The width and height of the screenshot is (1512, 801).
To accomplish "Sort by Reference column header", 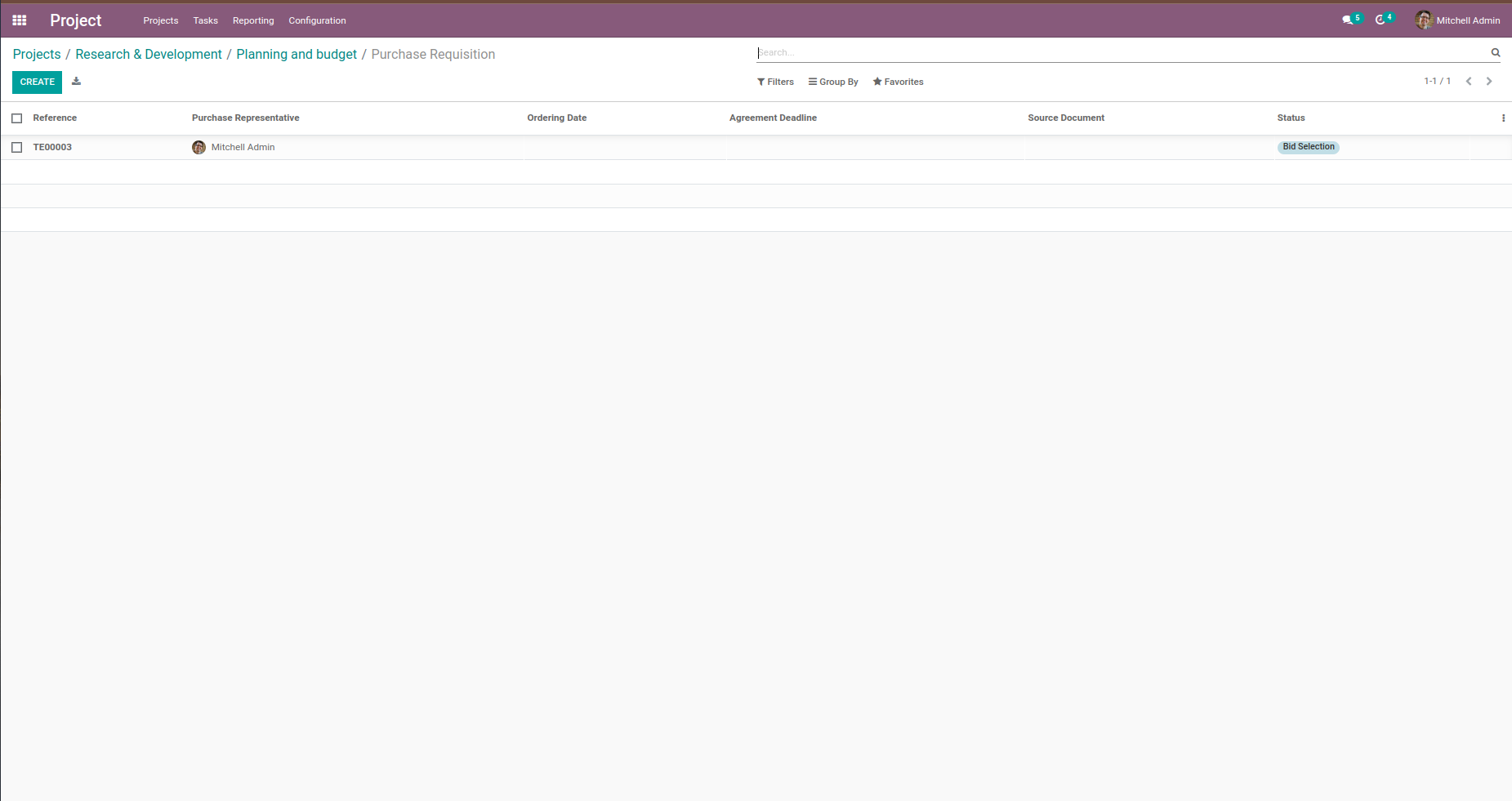I will (55, 118).
